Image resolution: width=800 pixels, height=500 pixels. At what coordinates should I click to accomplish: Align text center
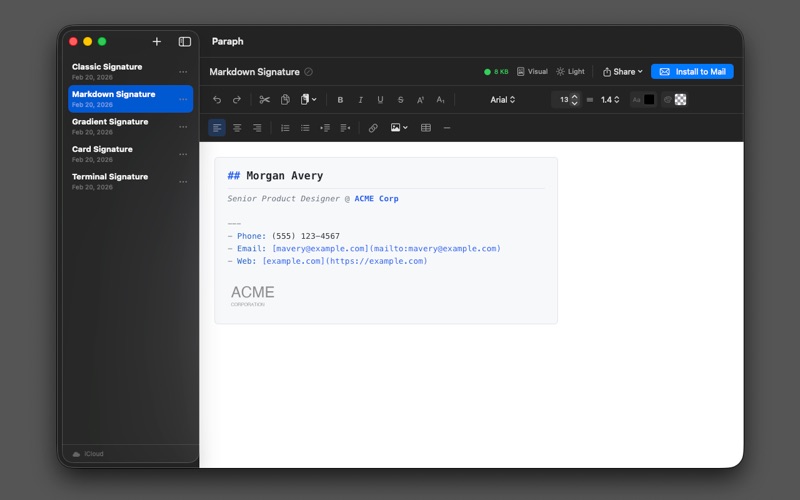point(237,128)
